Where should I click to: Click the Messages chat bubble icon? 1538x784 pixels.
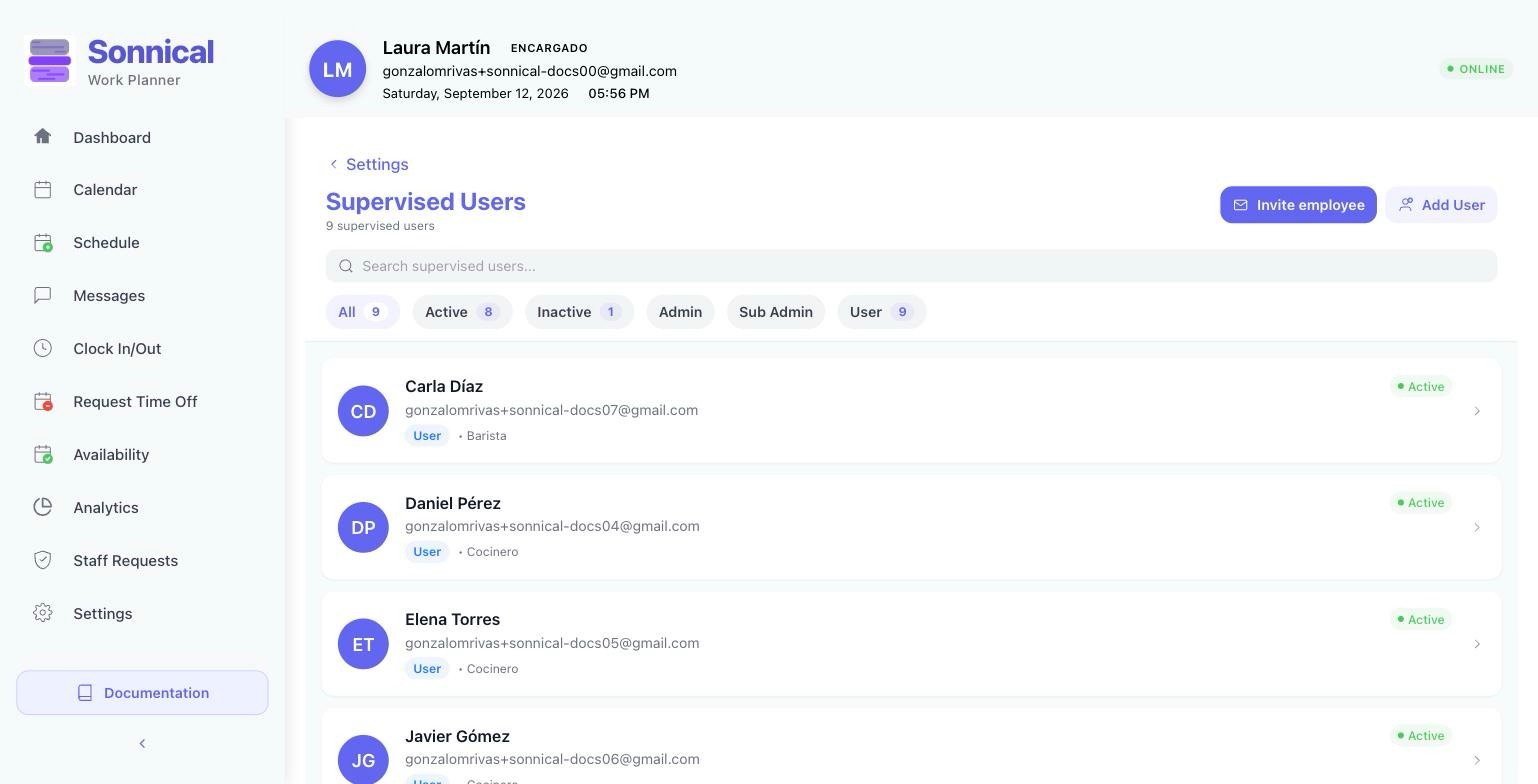pos(42,295)
